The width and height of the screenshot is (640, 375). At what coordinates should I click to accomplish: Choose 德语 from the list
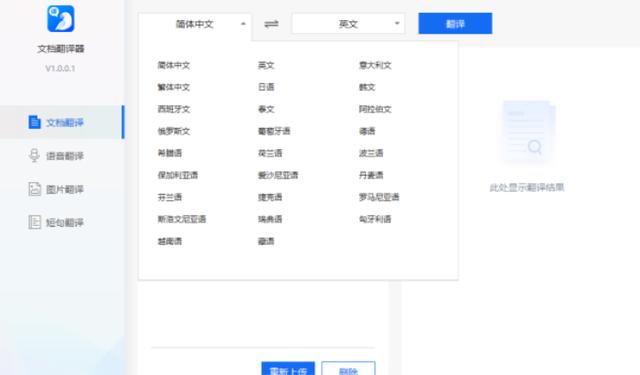(367, 131)
